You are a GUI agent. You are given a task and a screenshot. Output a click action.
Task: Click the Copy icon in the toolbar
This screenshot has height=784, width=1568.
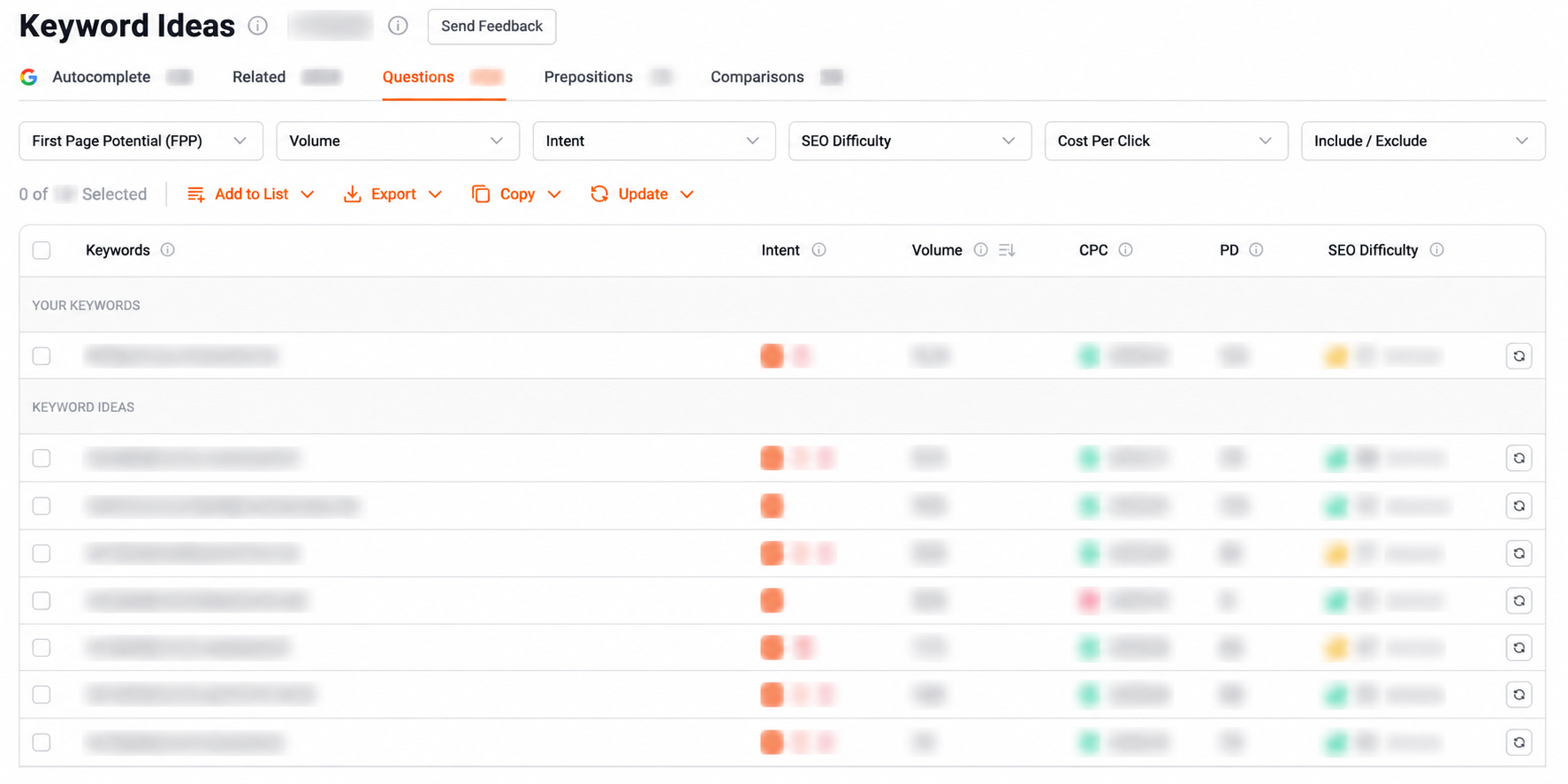(481, 194)
